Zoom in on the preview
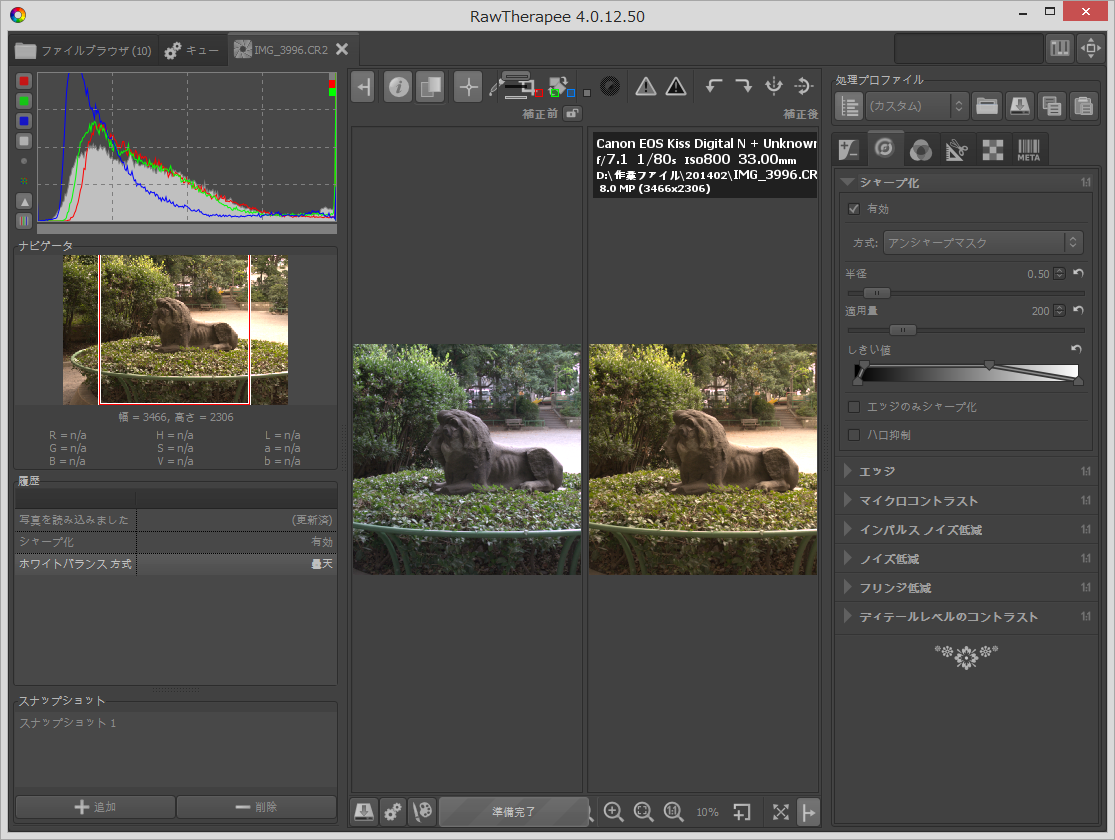This screenshot has height=840, width=1115. (x=614, y=812)
